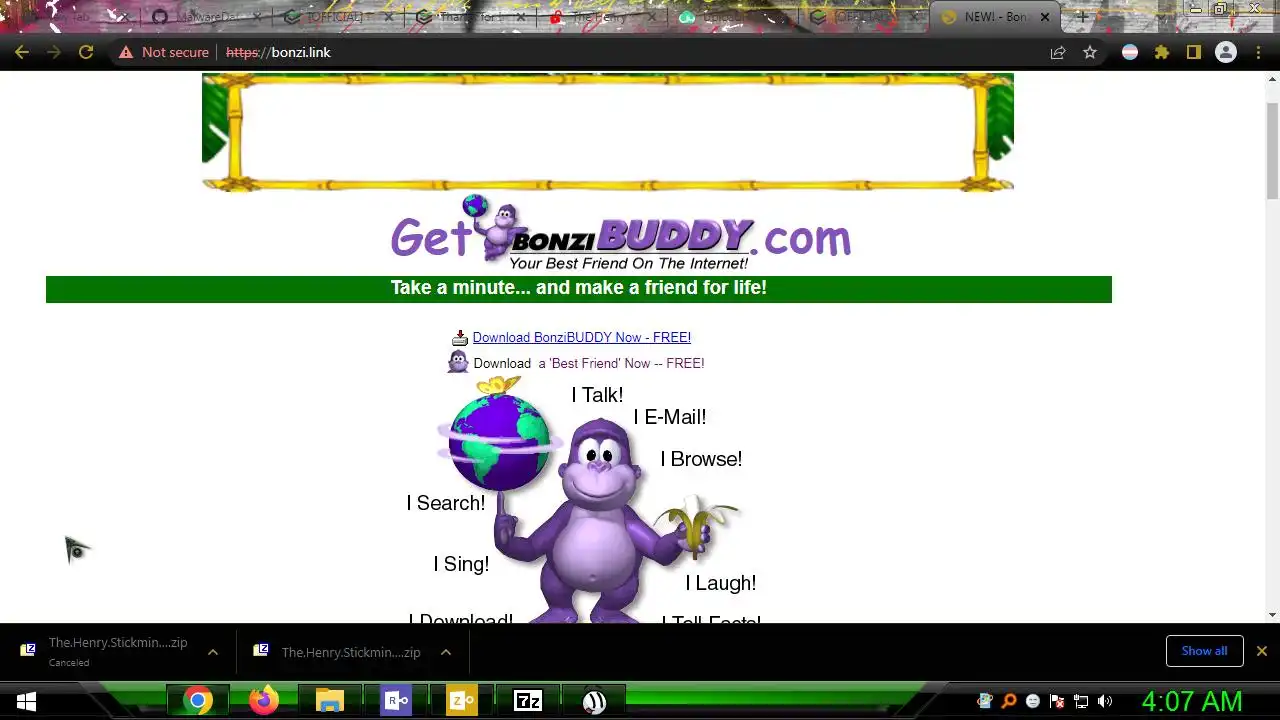Screen dimensions: 1280x720
Task: Click the 4:07 AM clock
Action: (1192, 701)
